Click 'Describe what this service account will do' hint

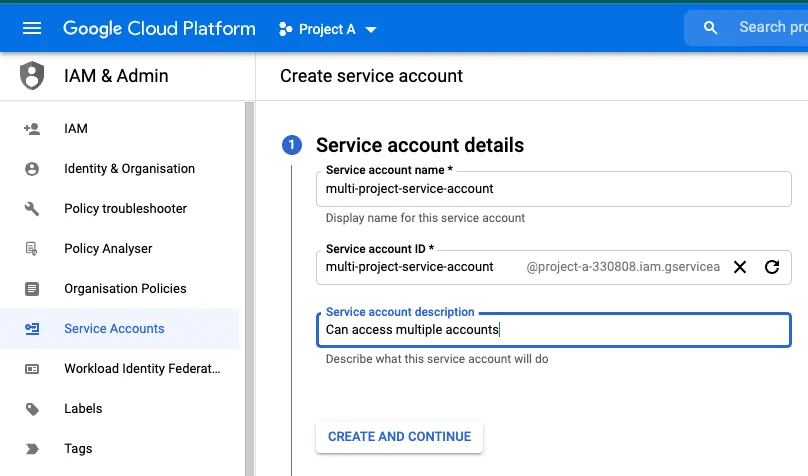pyautogui.click(x=437, y=359)
